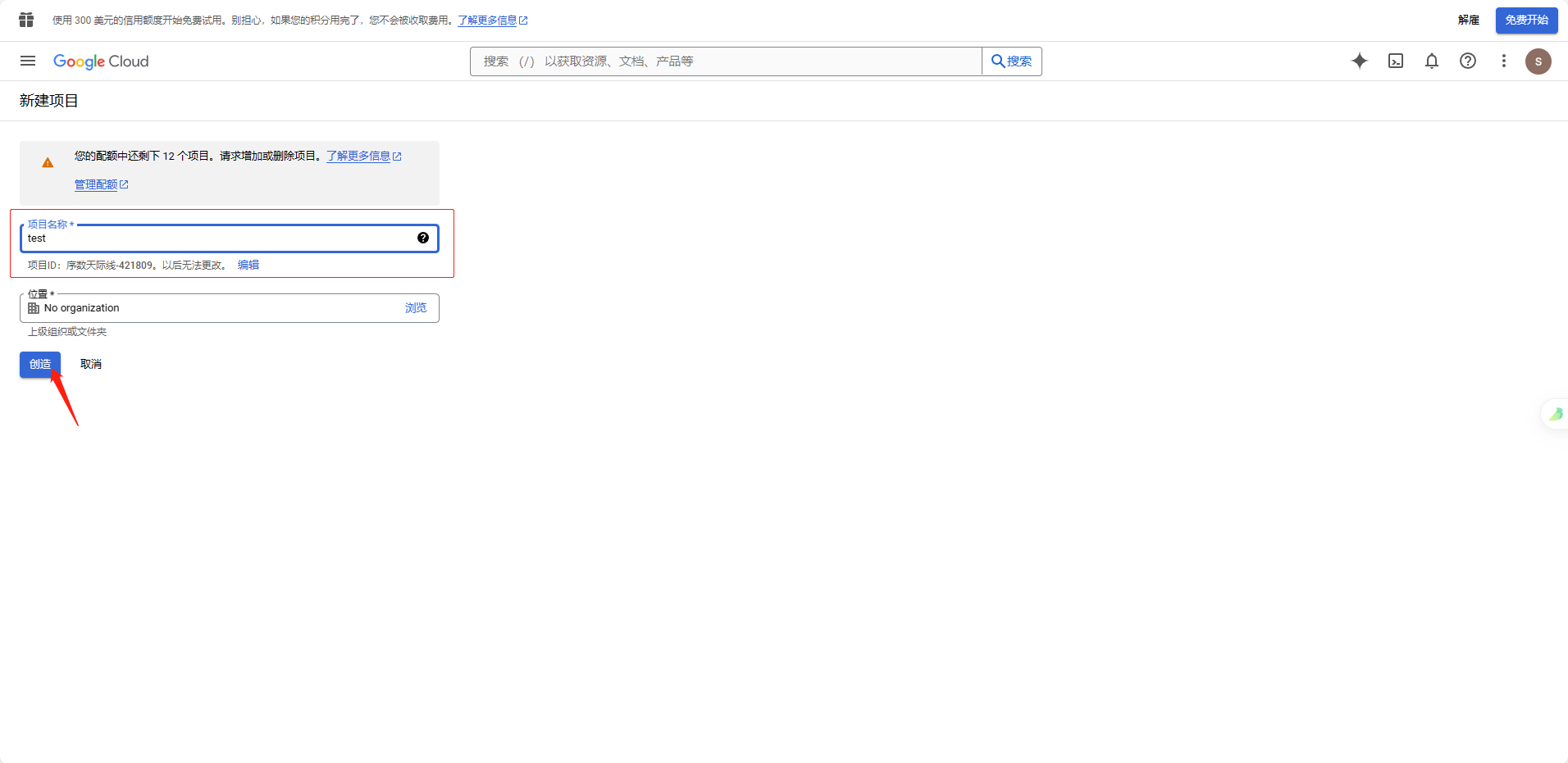Click the orange quota warning icon
The image size is (1568, 763).
[48, 162]
